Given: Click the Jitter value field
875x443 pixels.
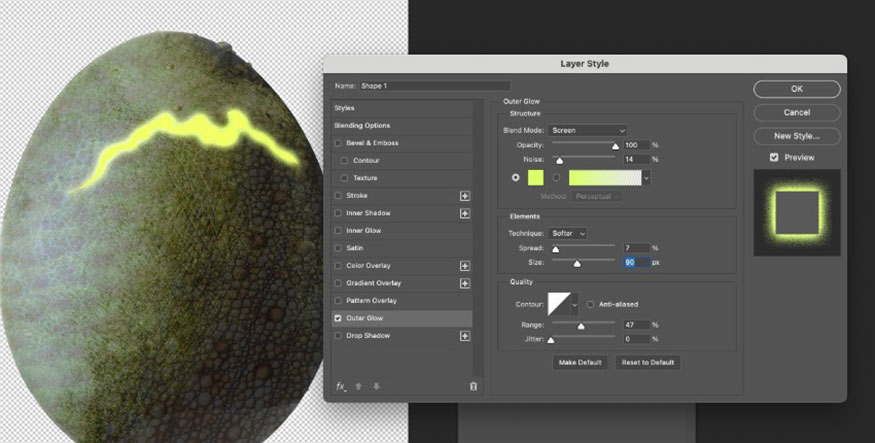Looking at the screenshot, I should 637,339.
